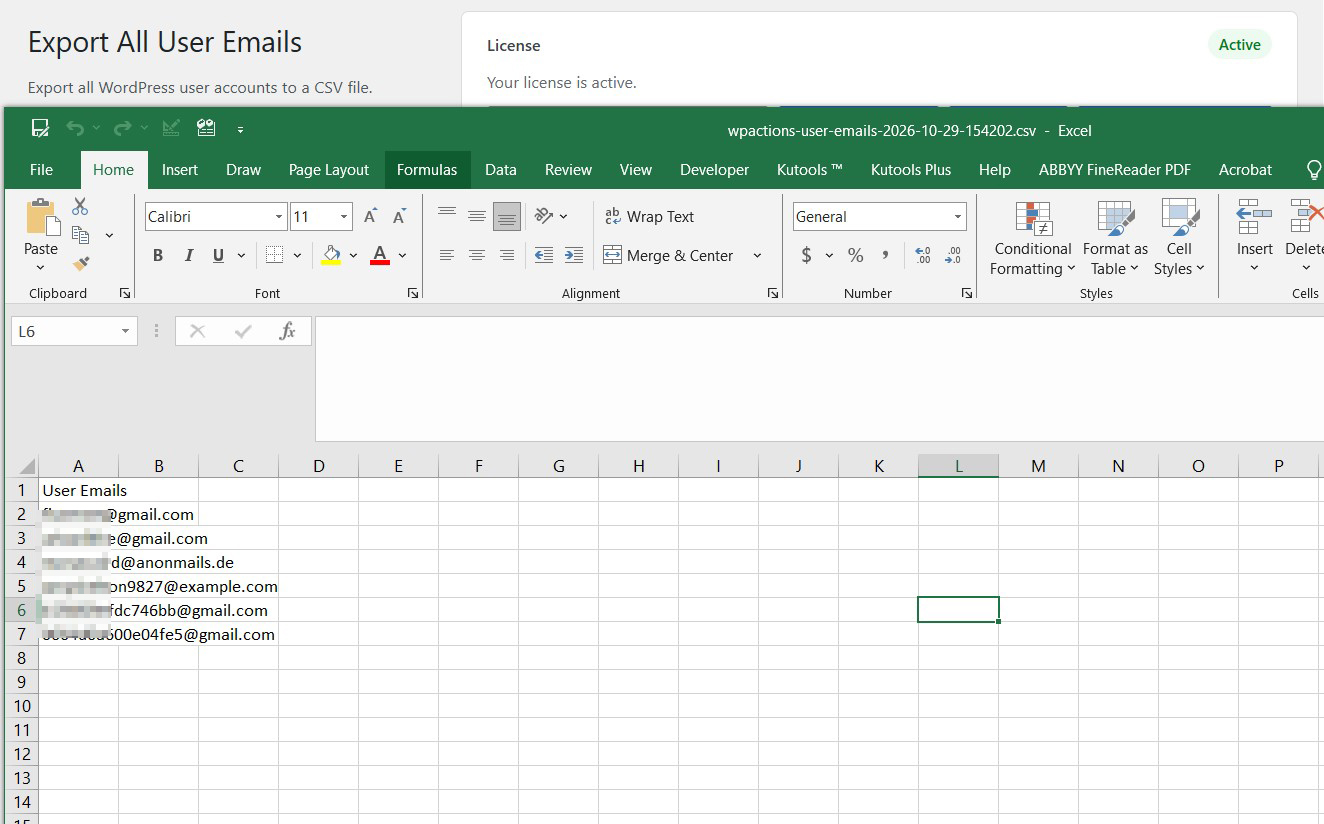Click the Fill Color bucket icon
The height and width of the screenshot is (824, 1324).
(331, 256)
